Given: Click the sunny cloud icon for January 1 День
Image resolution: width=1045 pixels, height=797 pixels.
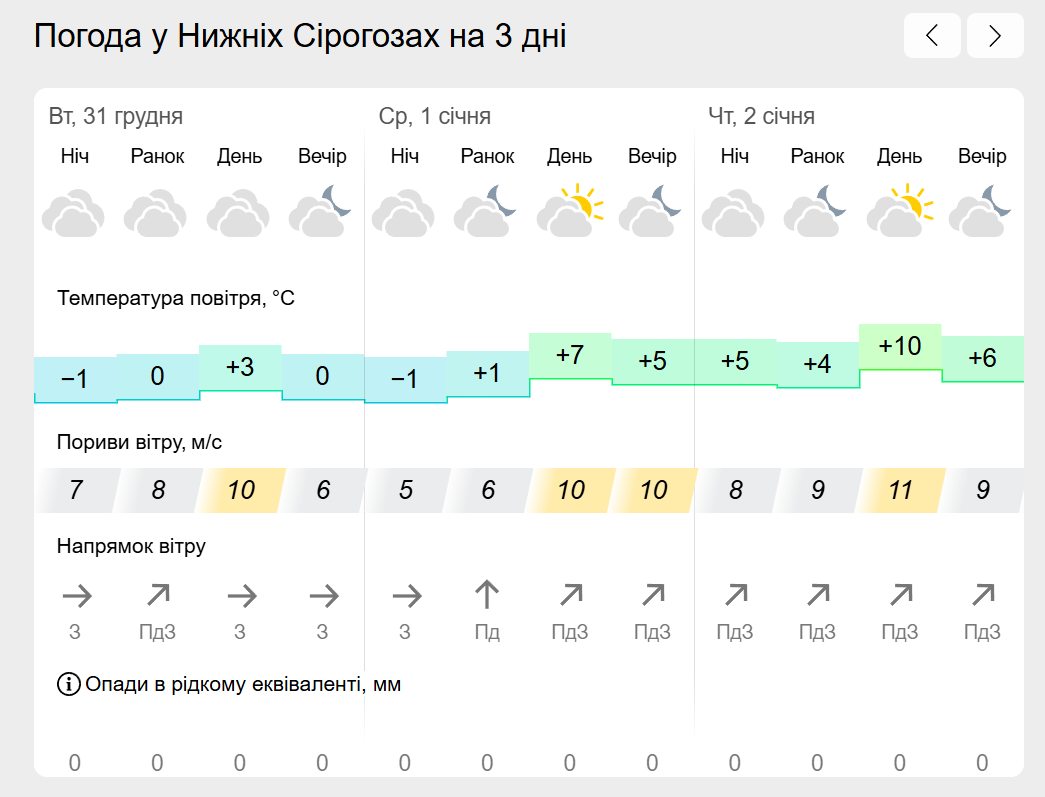Looking at the screenshot, I should [x=570, y=211].
